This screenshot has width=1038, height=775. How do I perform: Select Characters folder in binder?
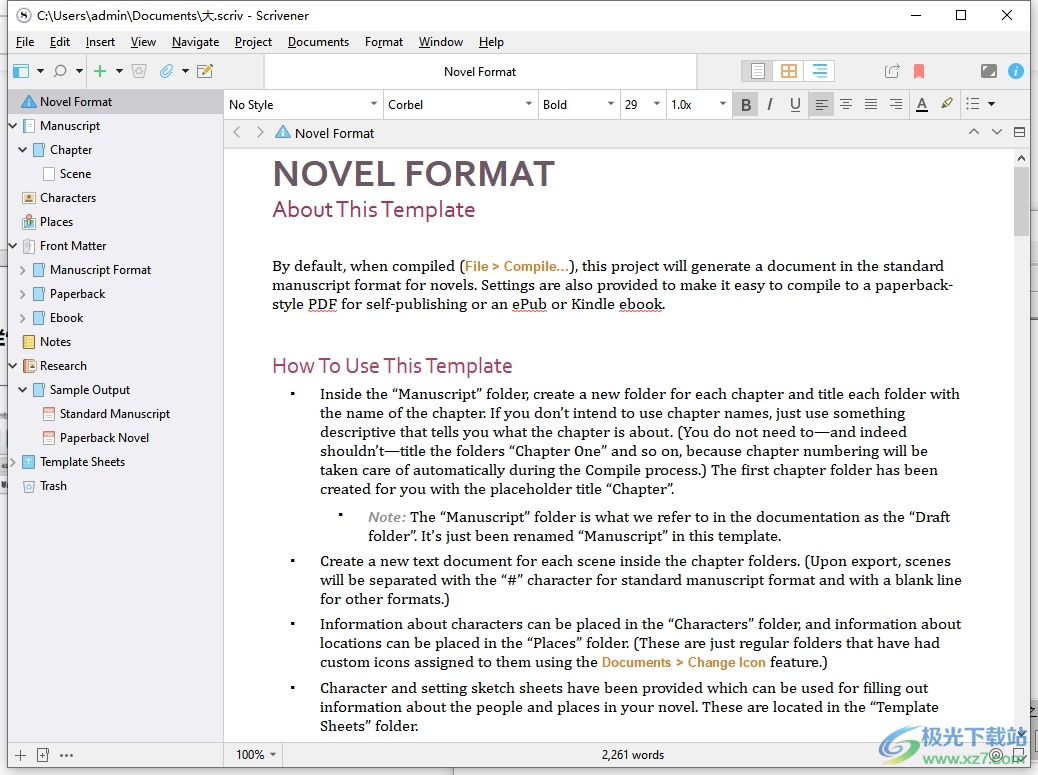68,198
